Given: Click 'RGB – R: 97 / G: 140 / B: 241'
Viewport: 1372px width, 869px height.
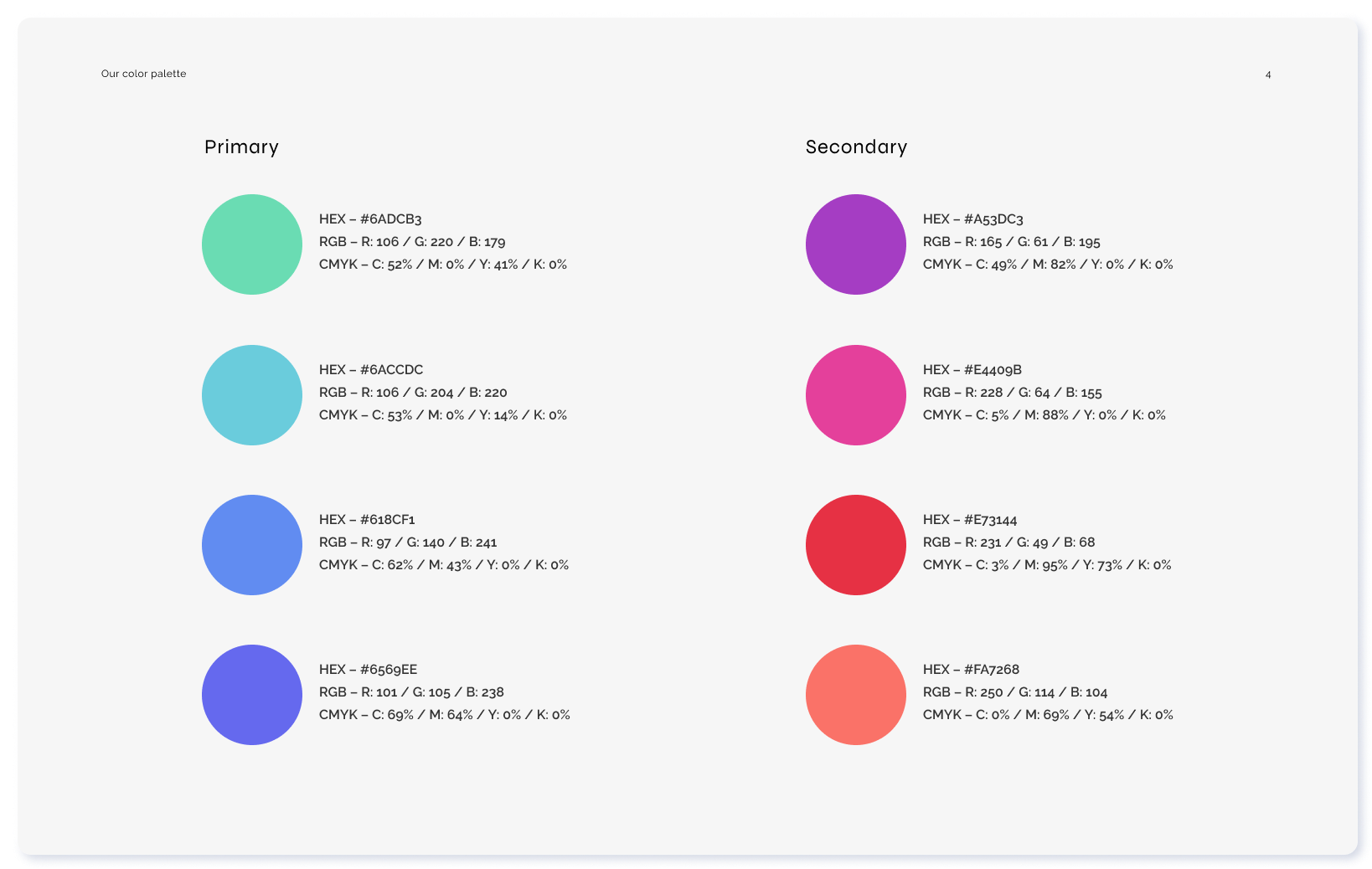Looking at the screenshot, I should [408, 542].
